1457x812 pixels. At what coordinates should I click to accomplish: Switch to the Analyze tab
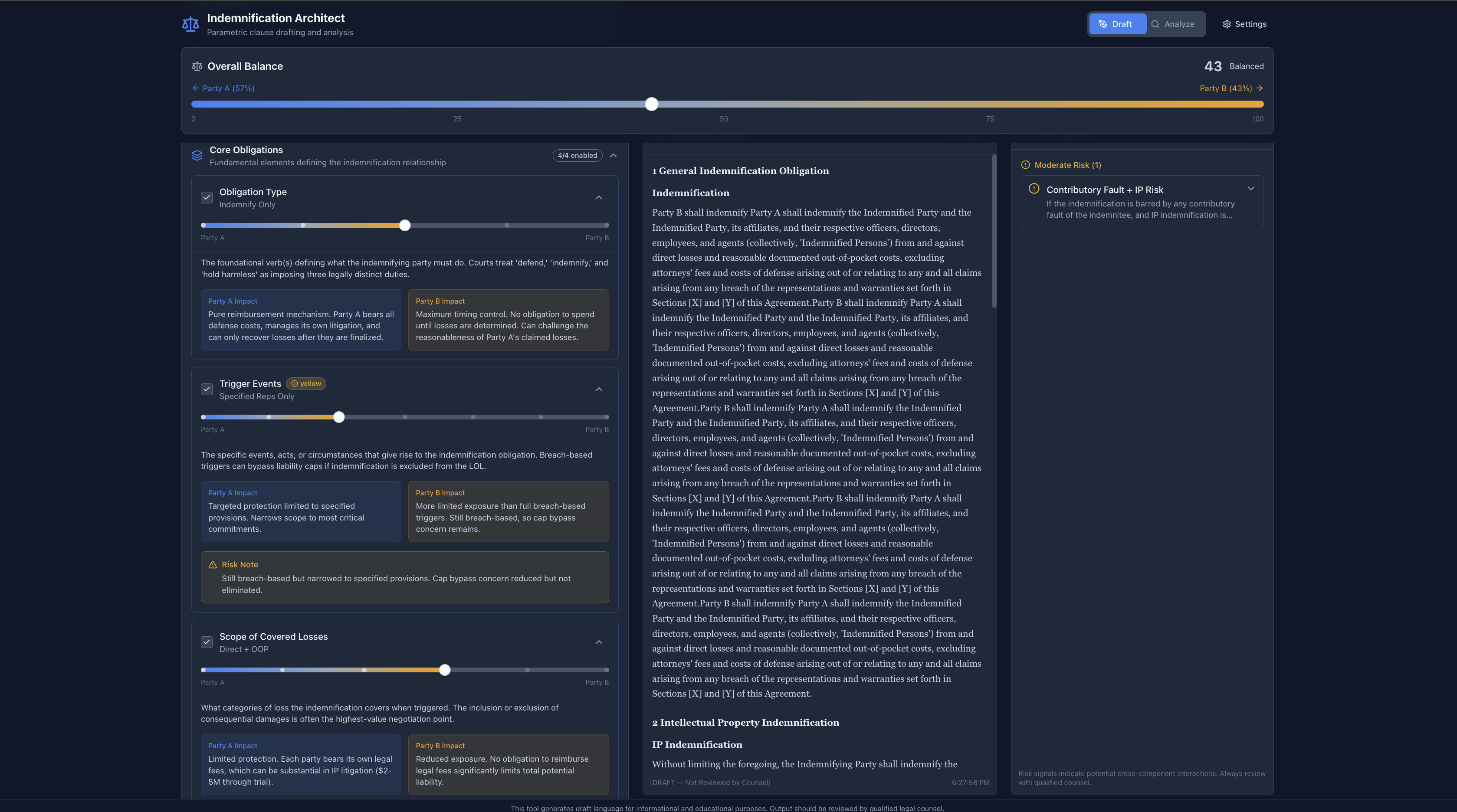[x=1173, y=24]
